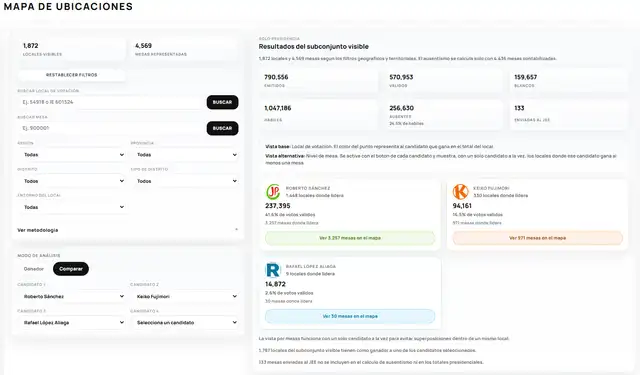Click Roberto Sánchez's JP party logo
This screenshot has height=375, width=640.
point(273,192)
